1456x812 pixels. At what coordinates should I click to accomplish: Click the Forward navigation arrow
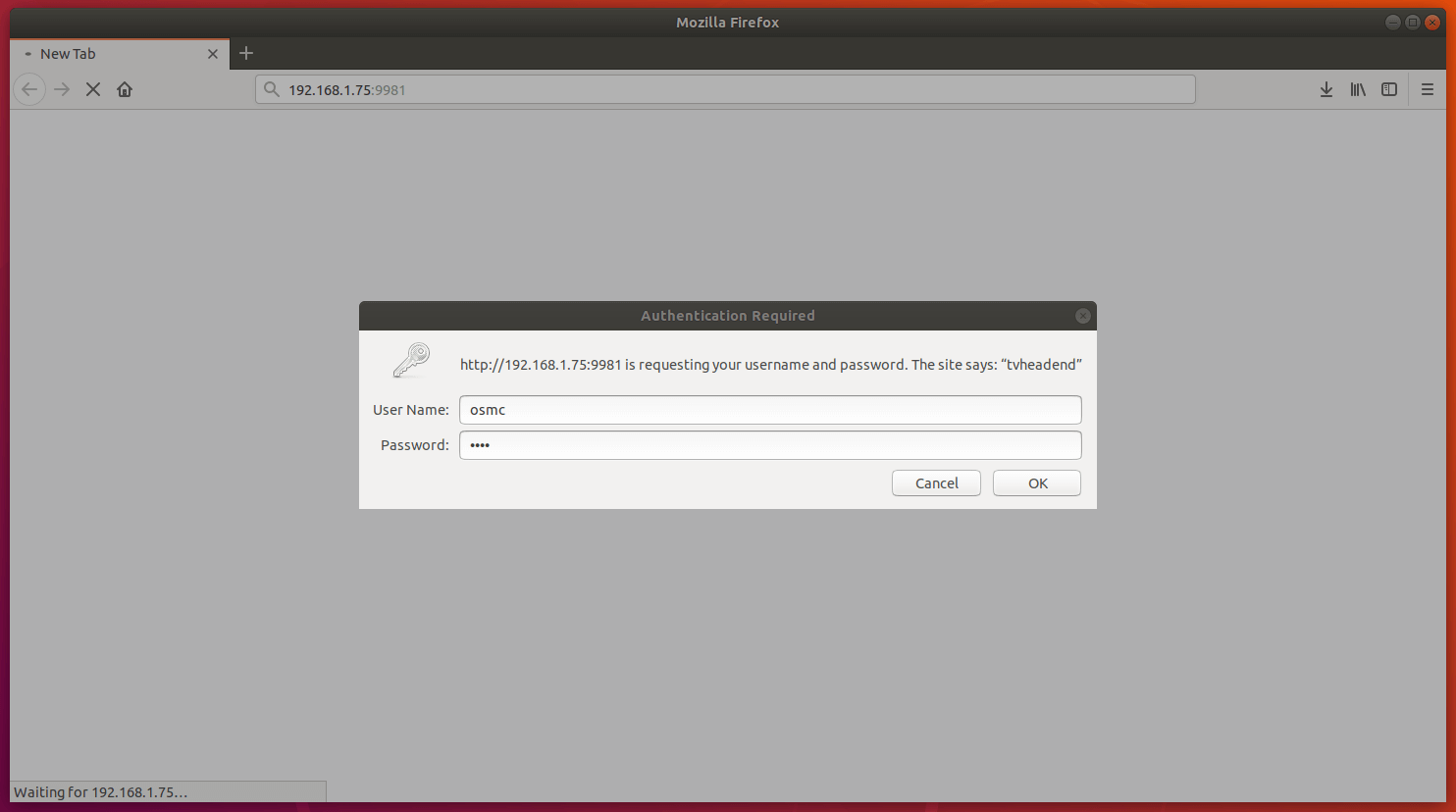tap(62, 89)
